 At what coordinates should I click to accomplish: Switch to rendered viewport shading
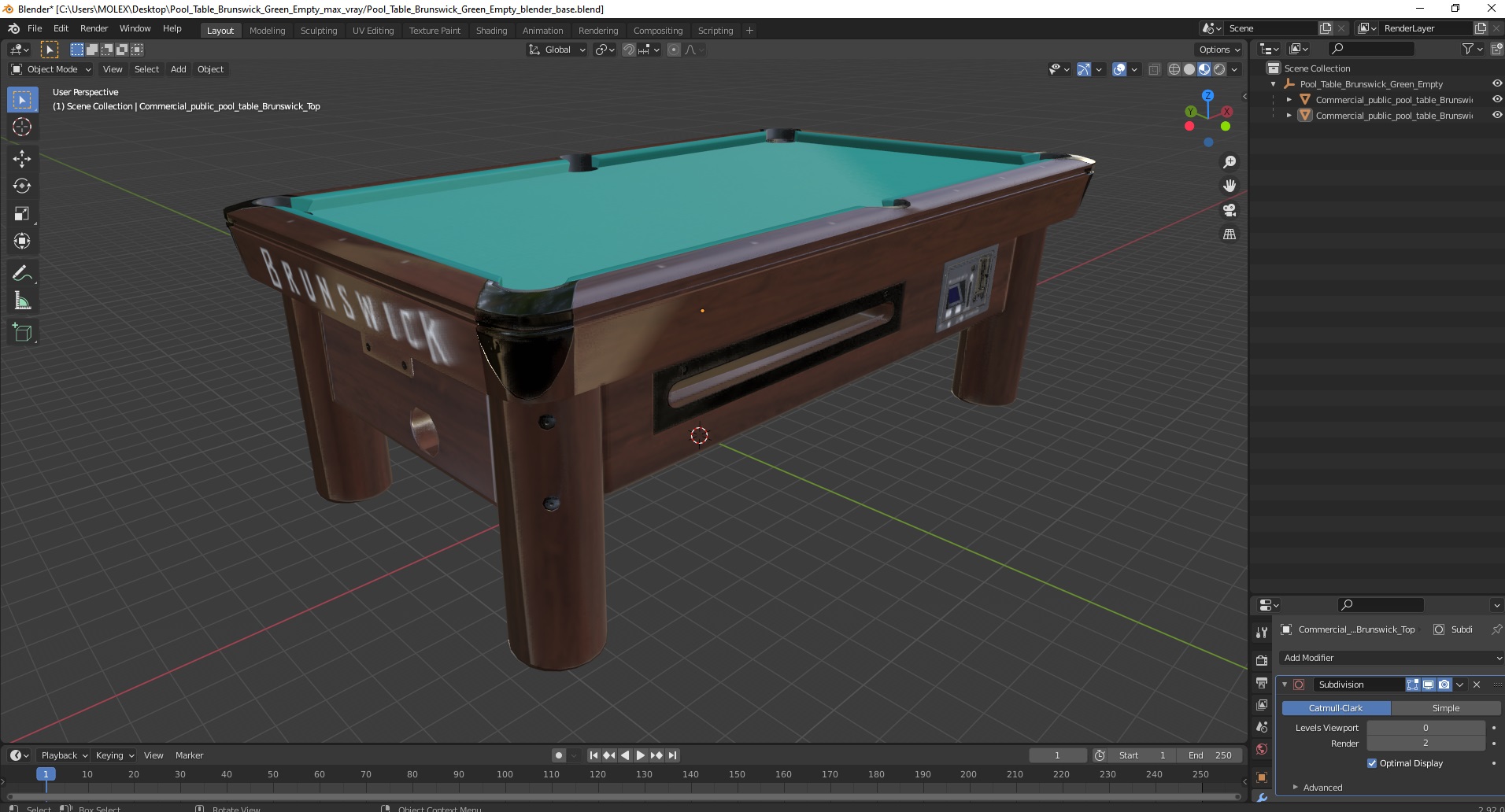(1219, 69)
